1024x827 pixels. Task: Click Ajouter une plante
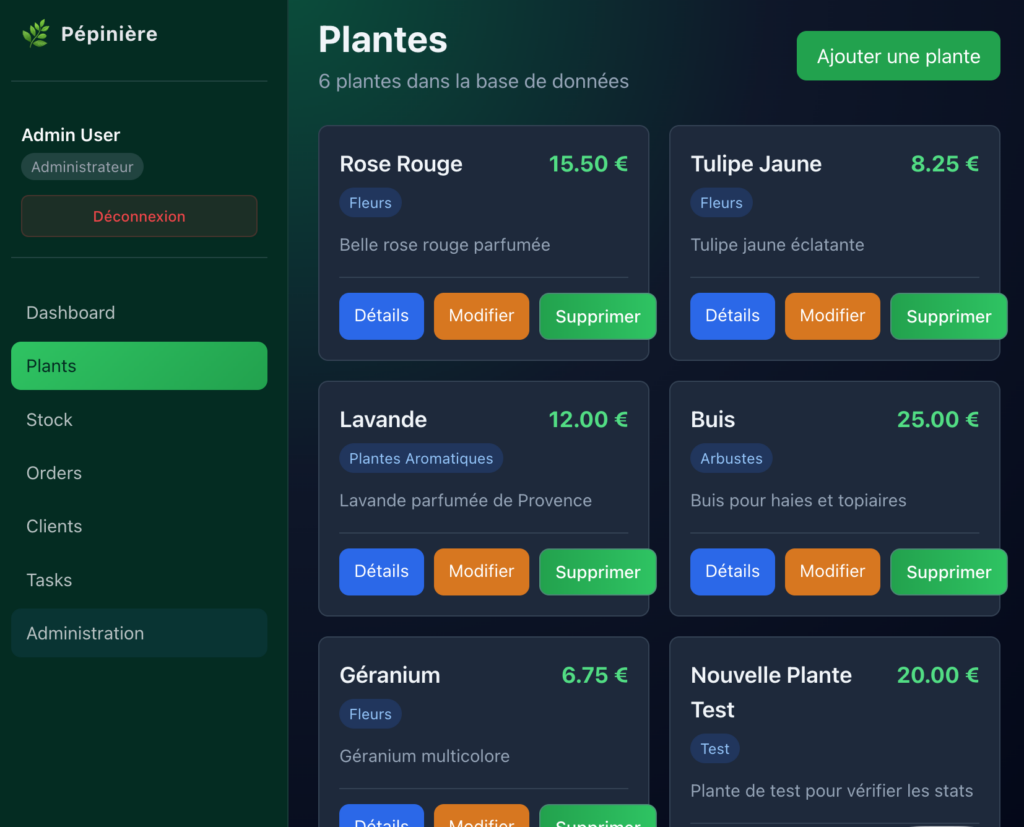(898, 56)
